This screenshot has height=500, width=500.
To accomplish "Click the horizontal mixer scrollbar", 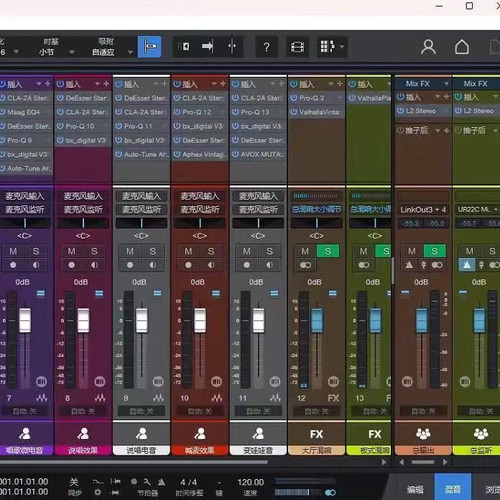I will [x=134, y=462].
